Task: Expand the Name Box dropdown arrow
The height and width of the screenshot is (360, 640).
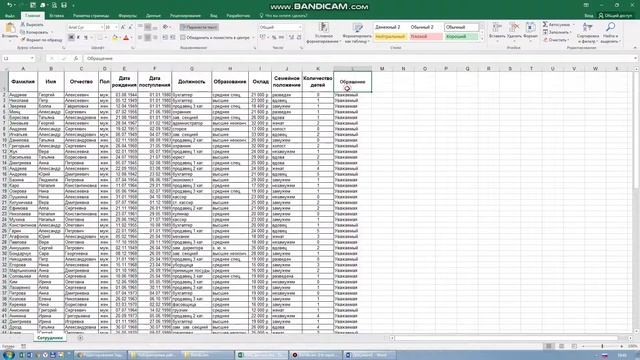Action: tap(32, 58)
